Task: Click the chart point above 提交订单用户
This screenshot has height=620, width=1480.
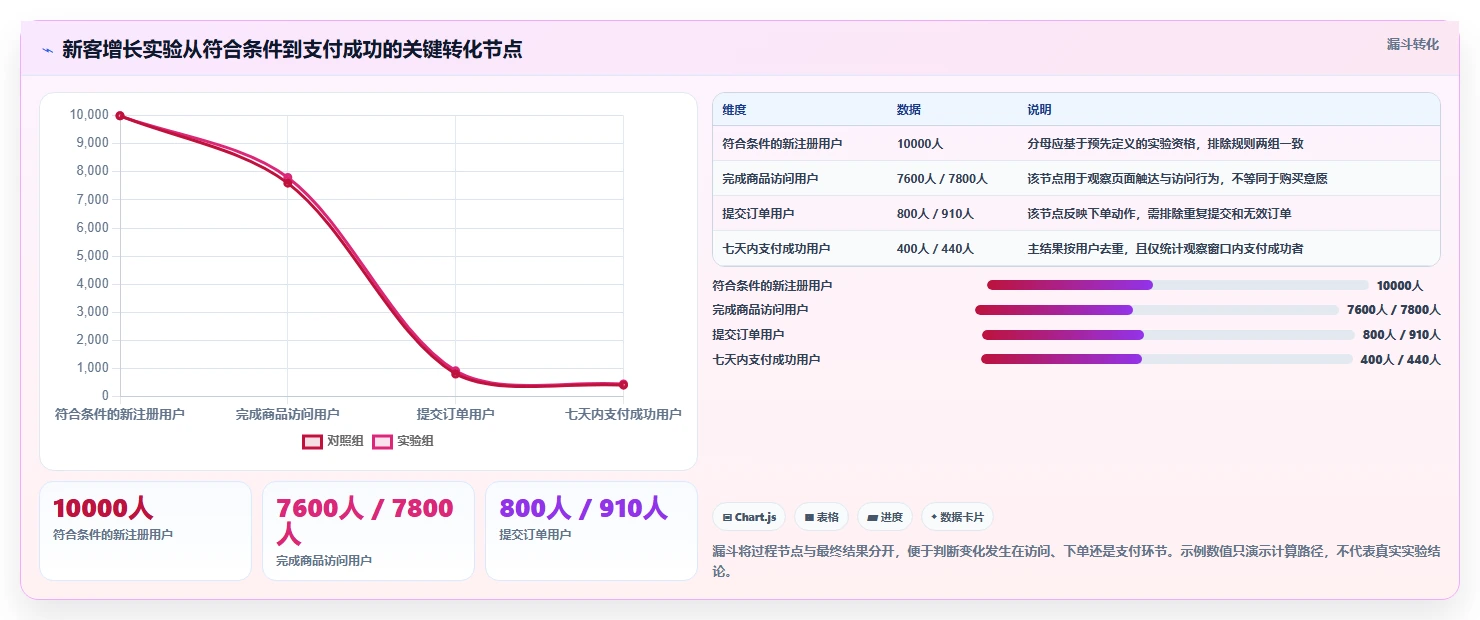Action: (455, 372)
